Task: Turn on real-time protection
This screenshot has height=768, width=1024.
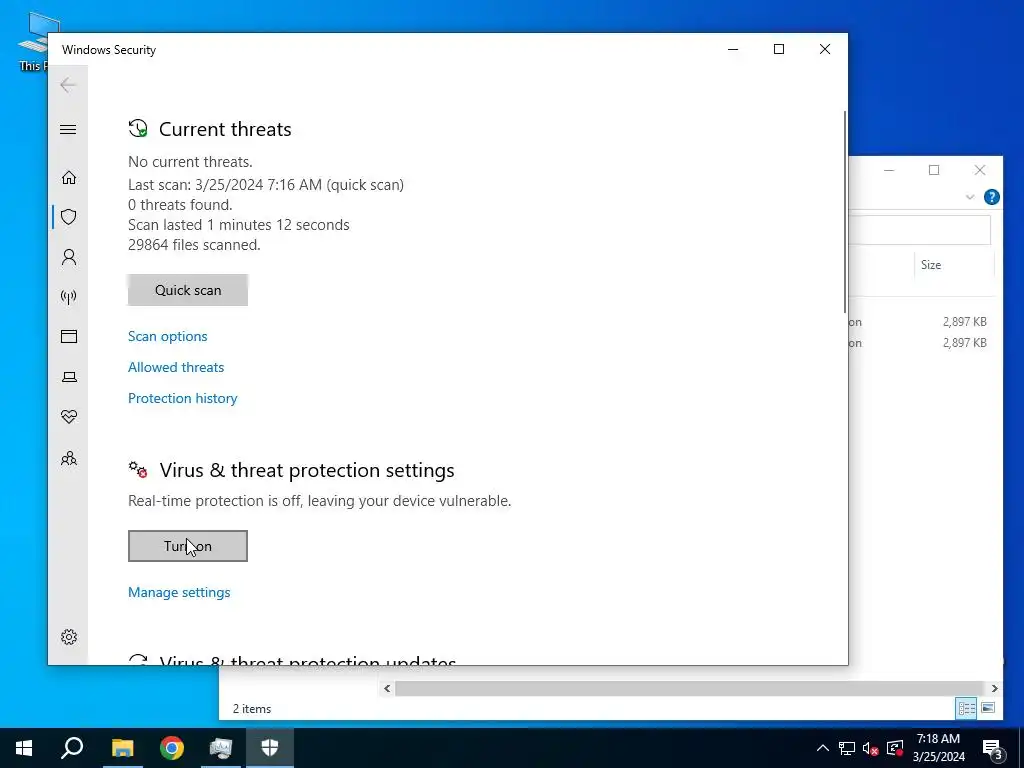Action: click(x=187, y=546)
